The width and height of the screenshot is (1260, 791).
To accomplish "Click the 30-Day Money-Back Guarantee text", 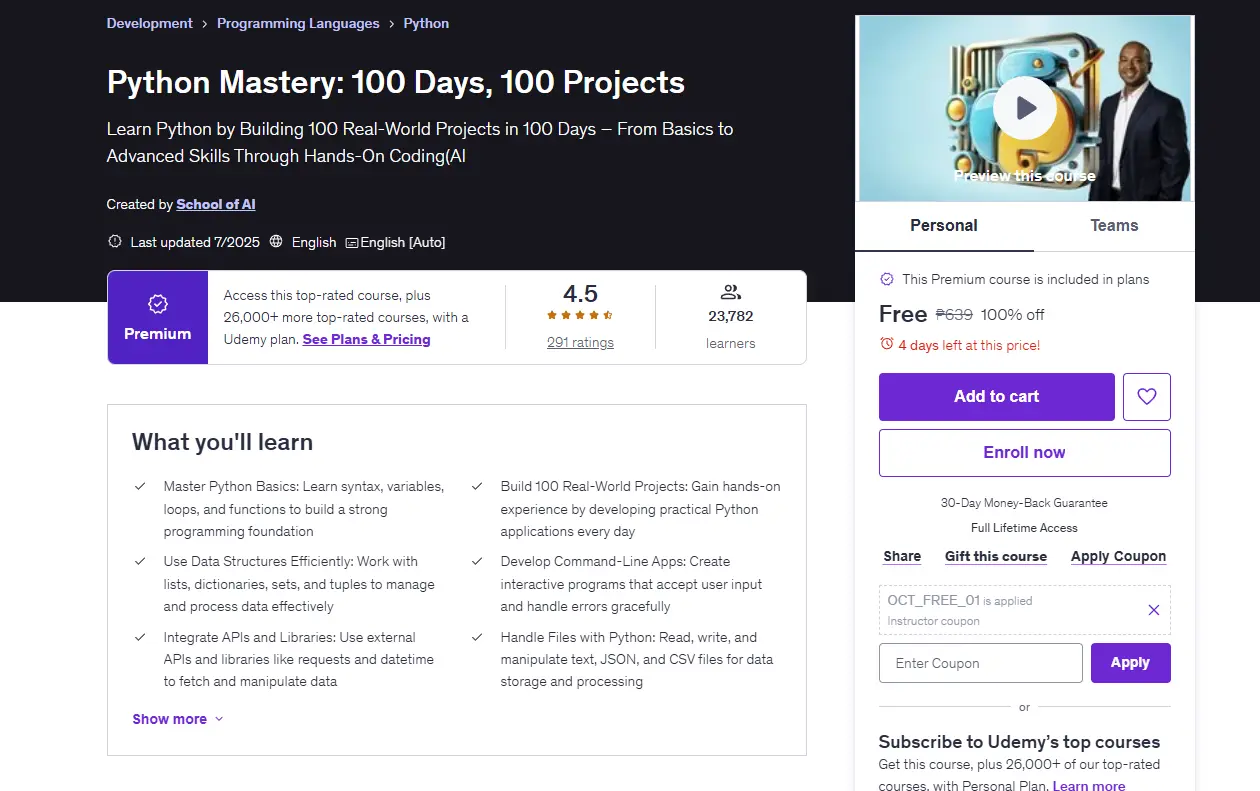I will tap(1024, 503).
